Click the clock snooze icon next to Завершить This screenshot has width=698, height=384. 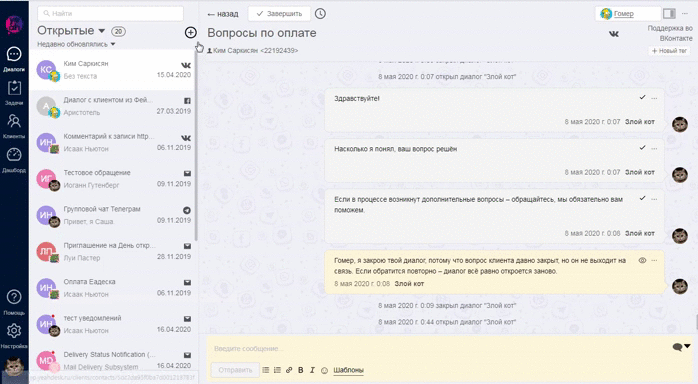[320, 14]
